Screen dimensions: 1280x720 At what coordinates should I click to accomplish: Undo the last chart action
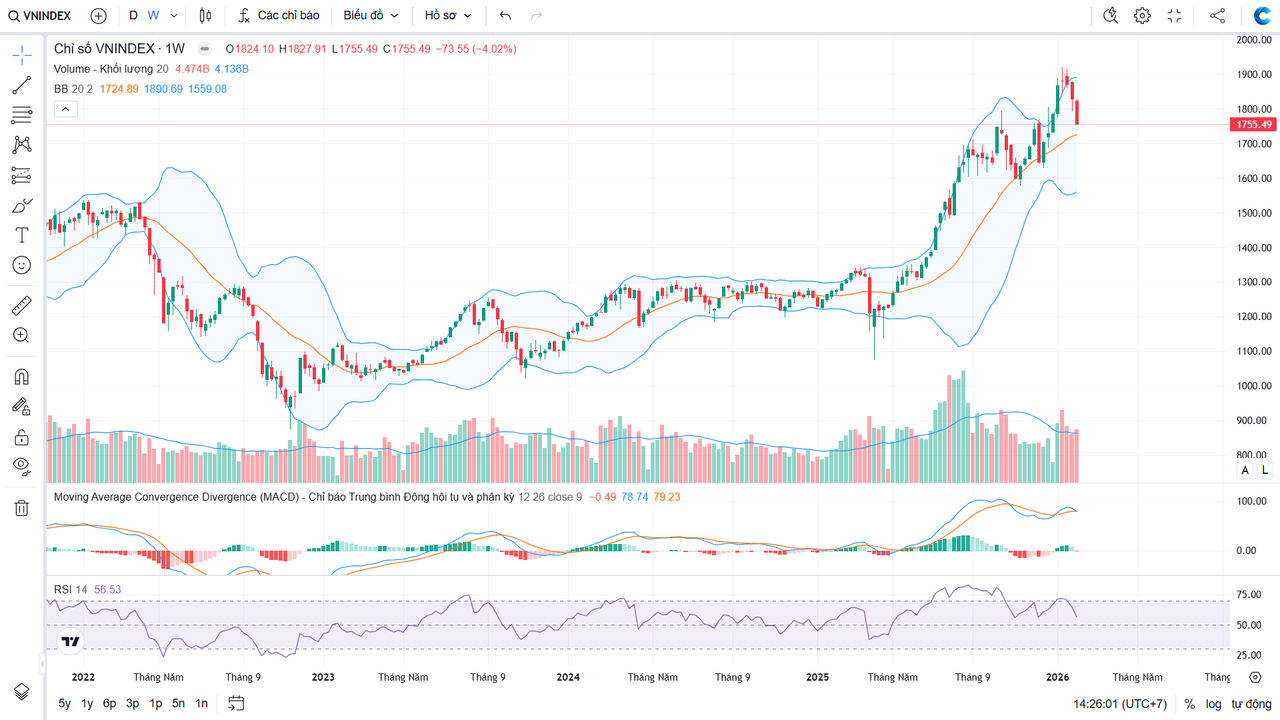coord(505,15)
